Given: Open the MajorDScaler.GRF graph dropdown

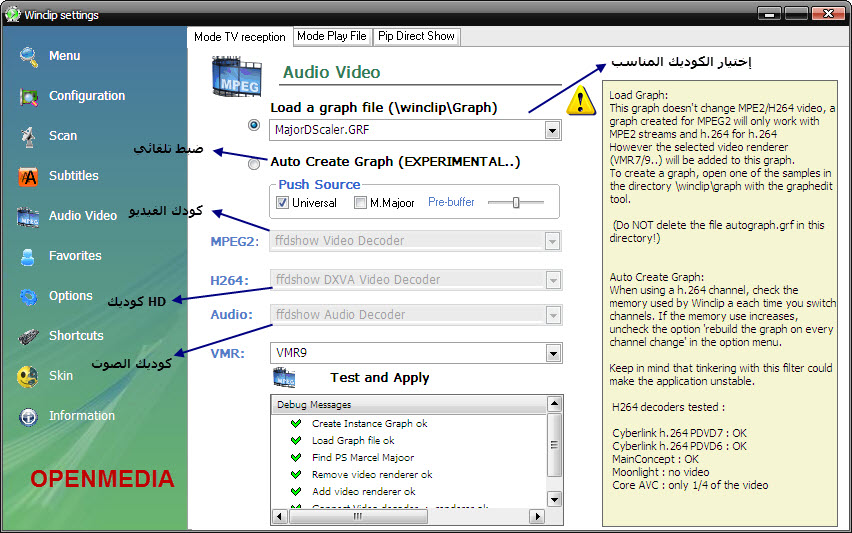Looking at the screenshot, I should click(x=552, y=130).
